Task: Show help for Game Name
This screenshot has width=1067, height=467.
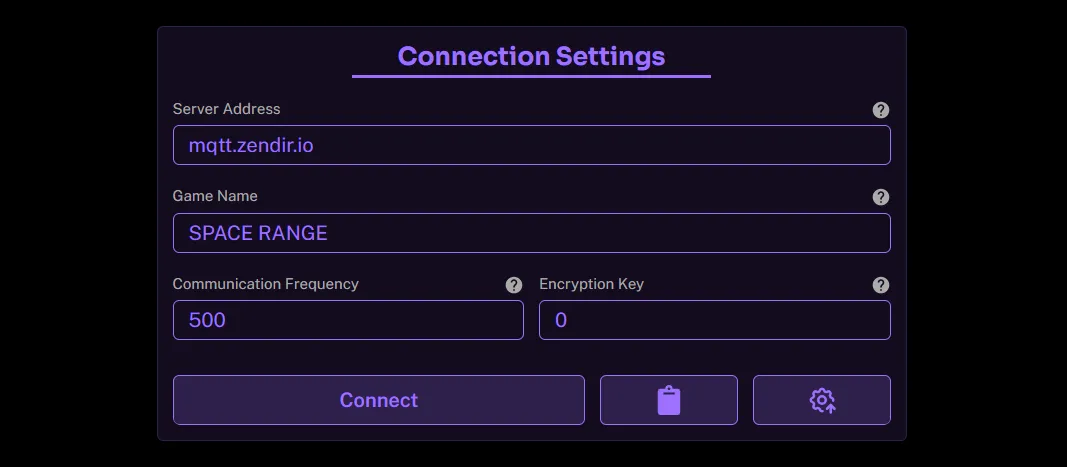Action: point(880,197)
